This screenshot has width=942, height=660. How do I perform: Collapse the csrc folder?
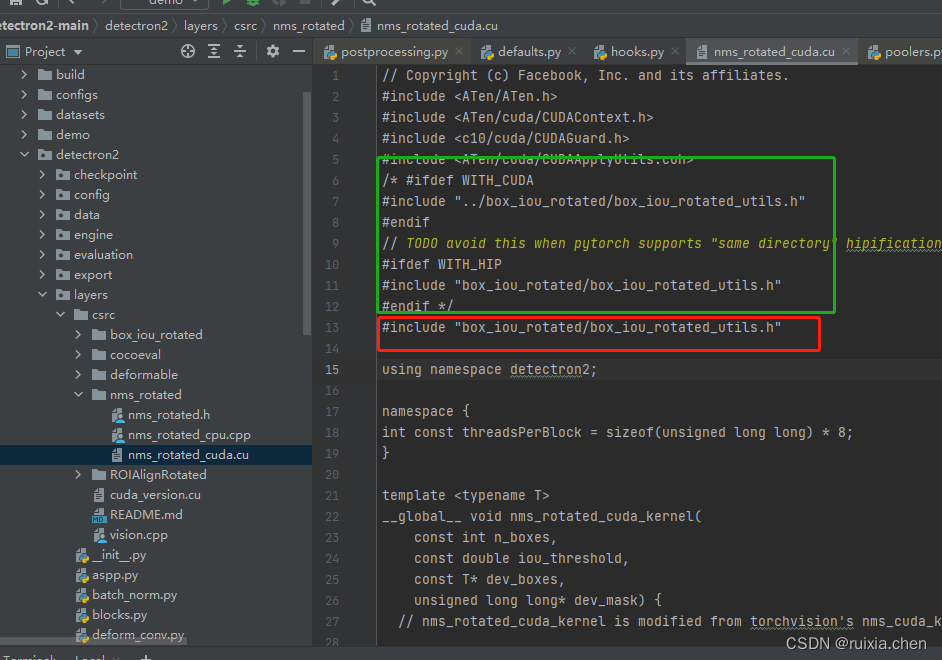click(60, 315)
